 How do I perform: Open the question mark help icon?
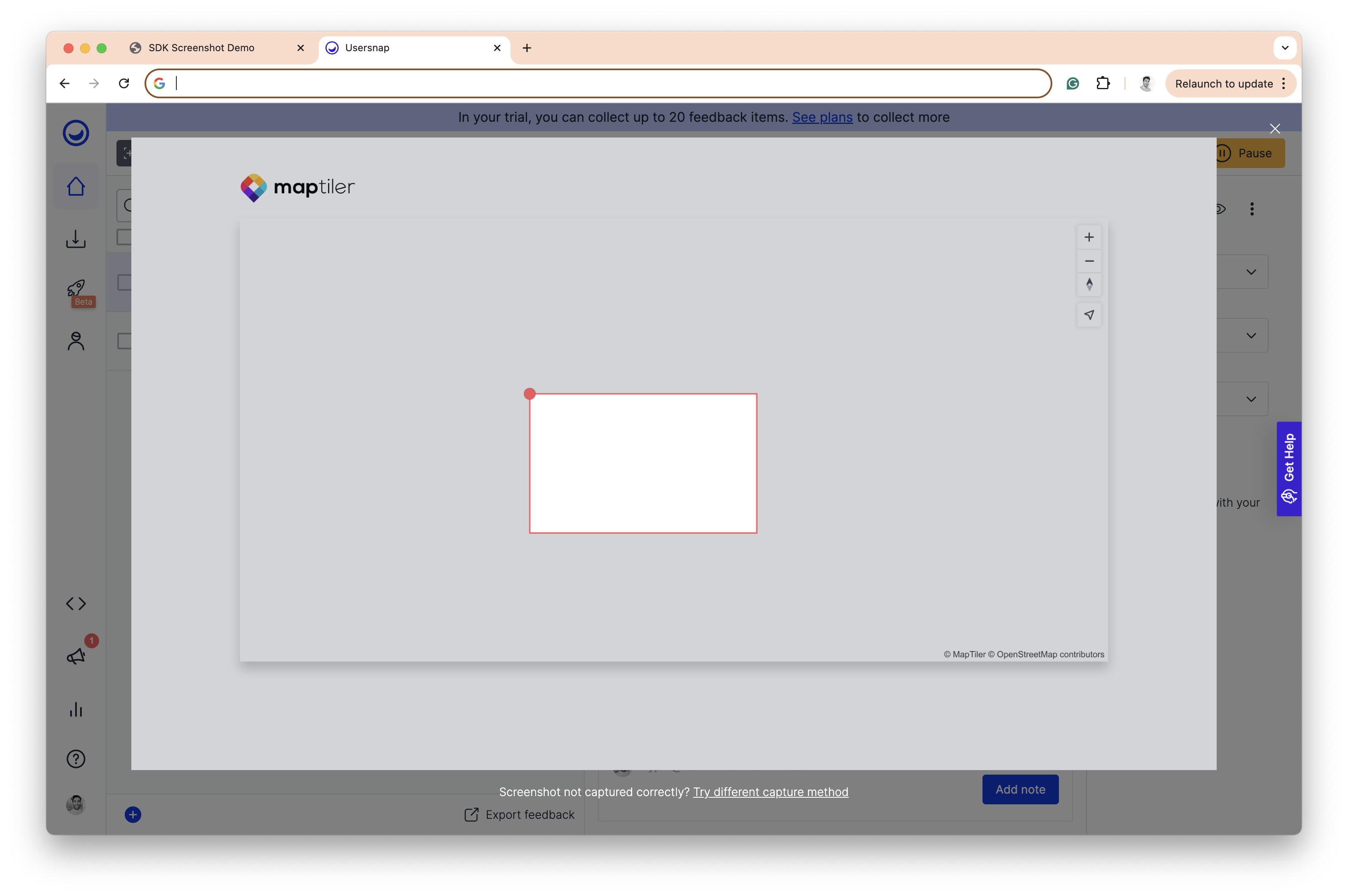point(76,759)
